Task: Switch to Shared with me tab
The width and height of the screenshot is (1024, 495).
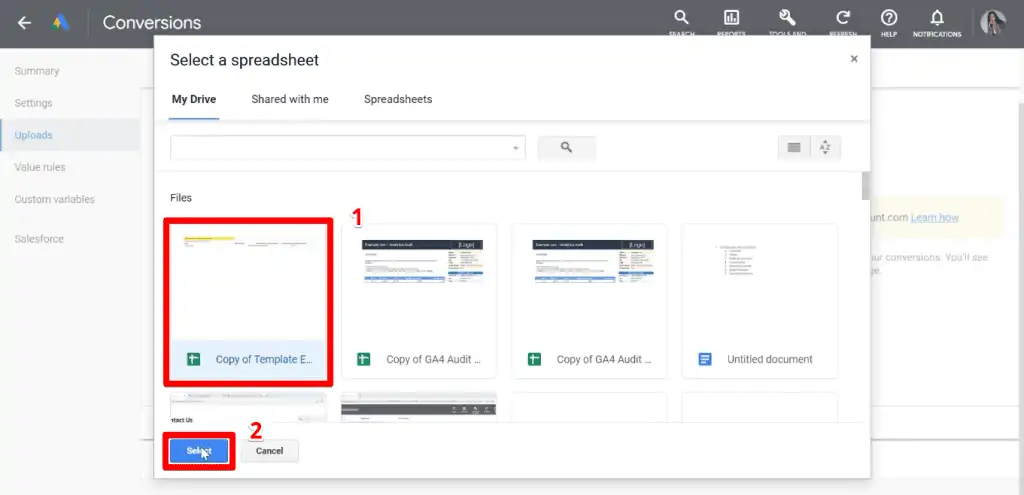Action: (x=290, y=99)
